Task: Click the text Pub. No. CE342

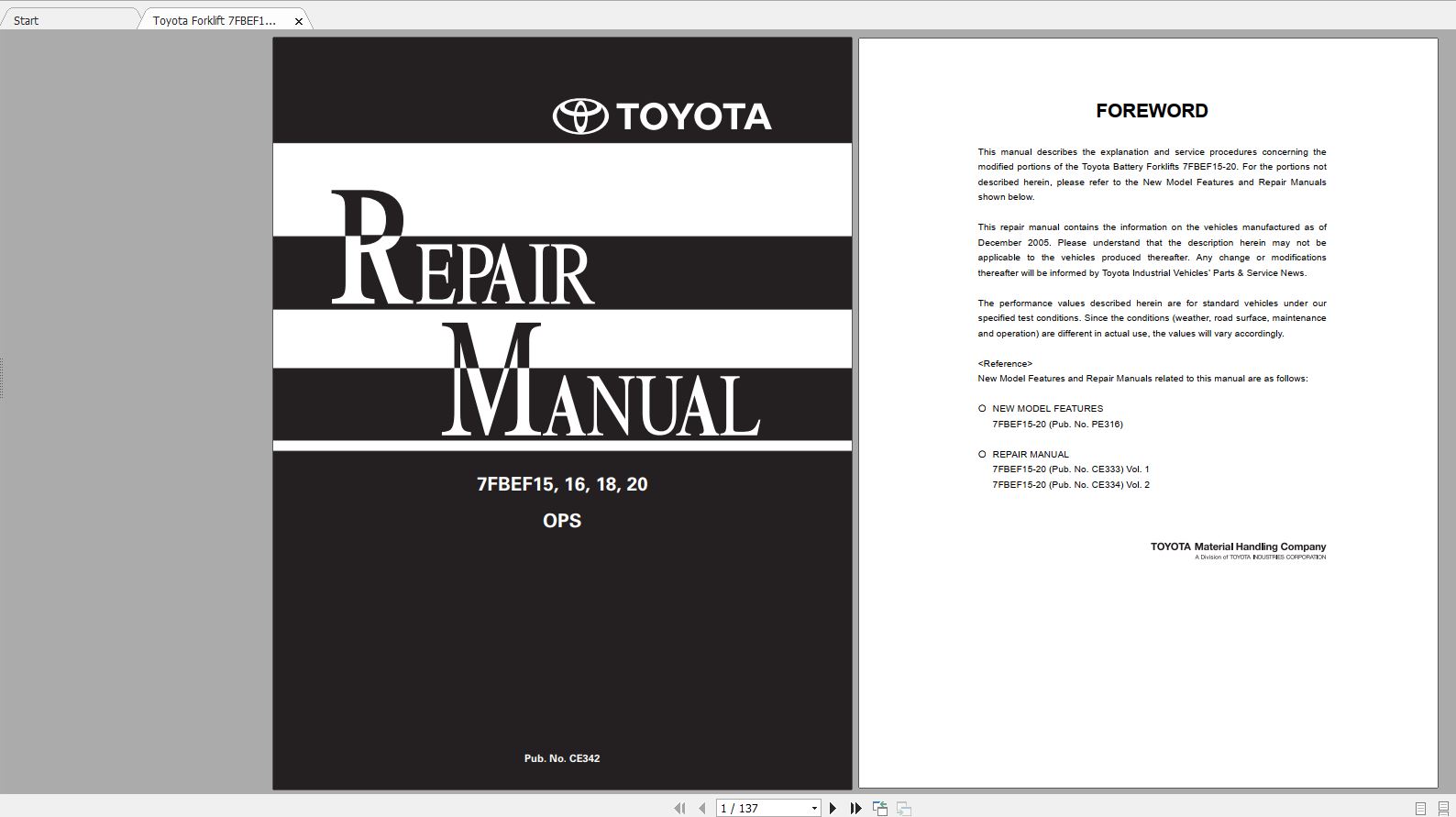Action: point(562,758)
